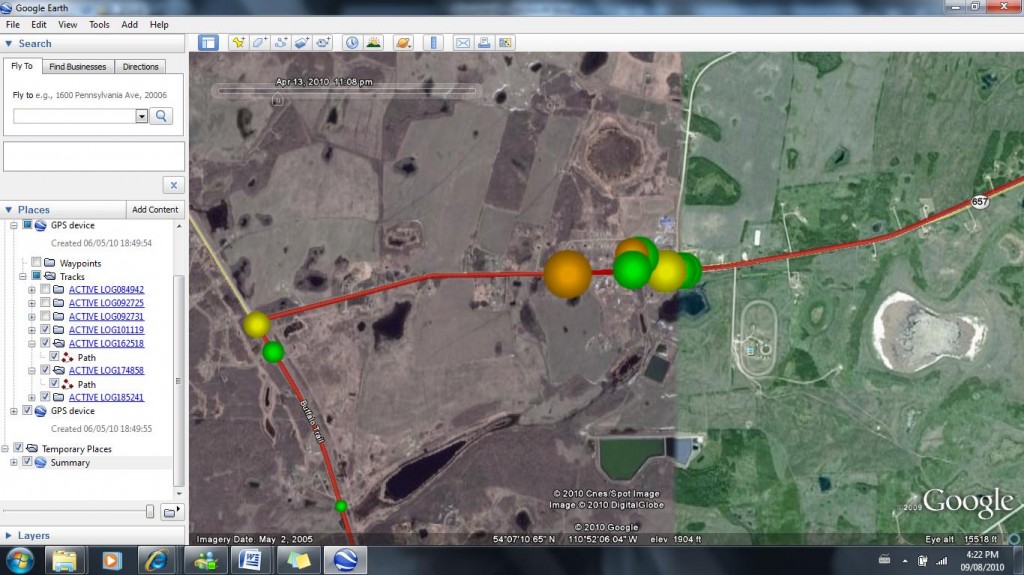Open the File menu

click(12, 25)
